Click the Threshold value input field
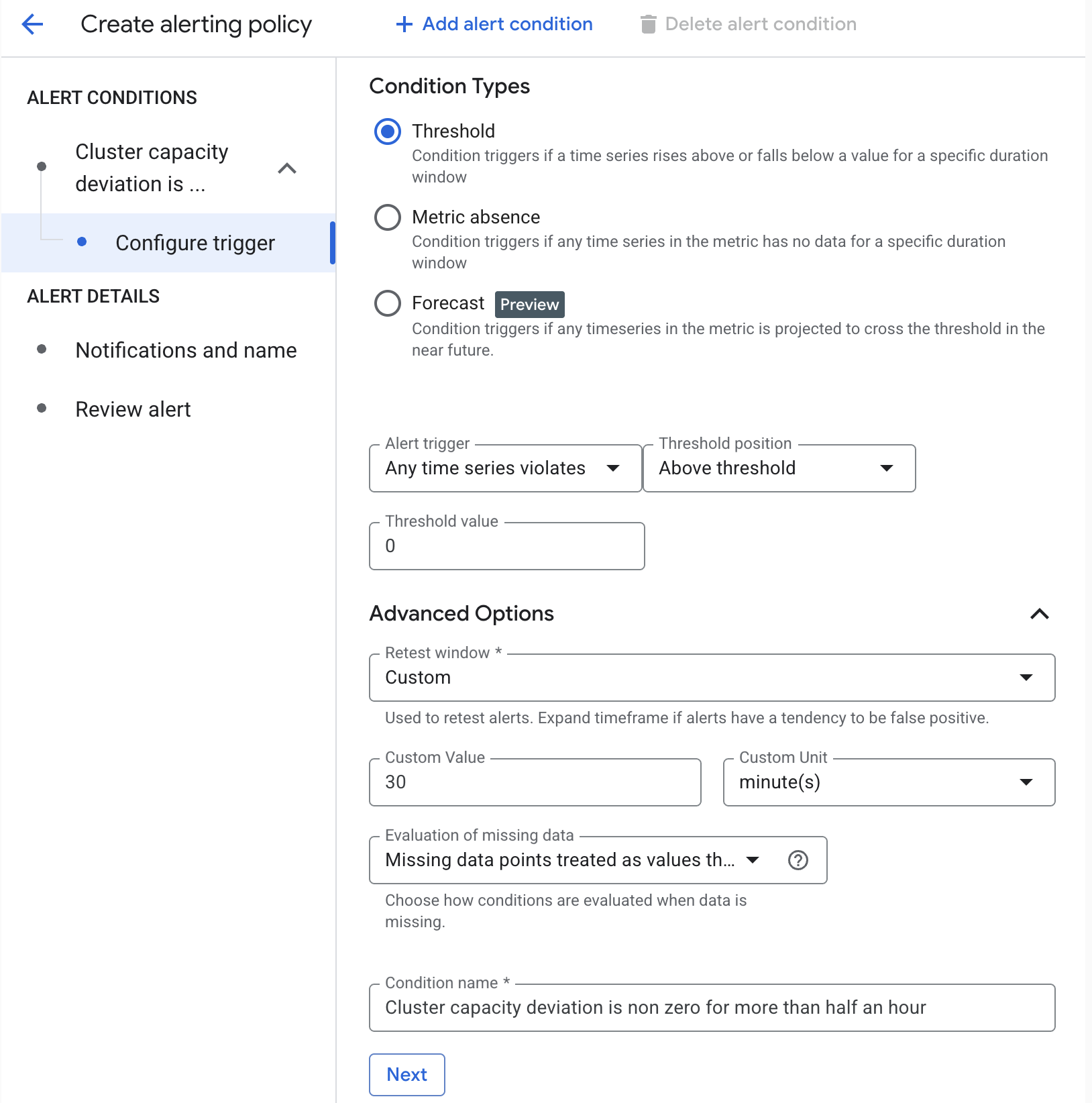This screenshot has height=1103, width=1092. [x=506, y=546]
